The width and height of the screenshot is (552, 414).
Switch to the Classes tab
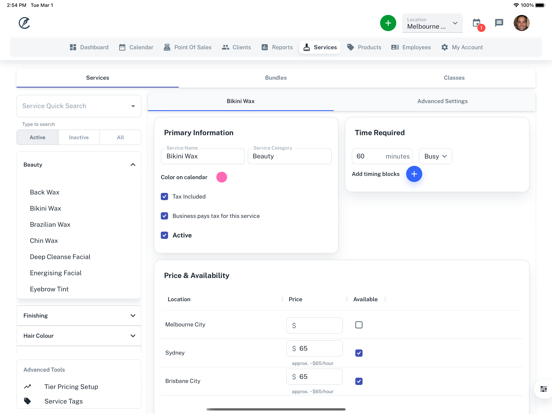[454, 78]
